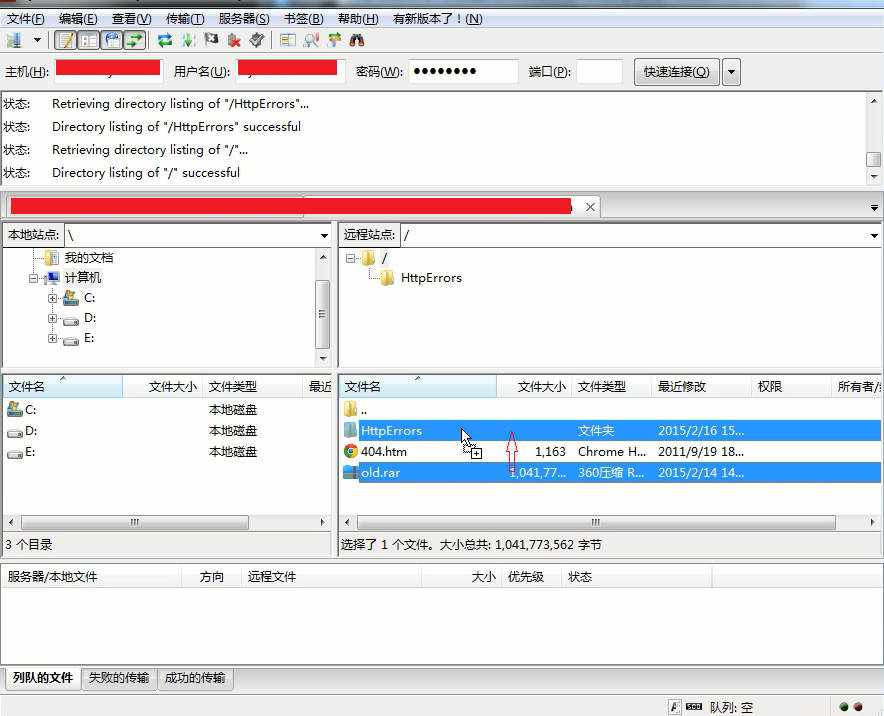
Task: Open the Site Manager dropdown arrow
Action: pos(37,40)
